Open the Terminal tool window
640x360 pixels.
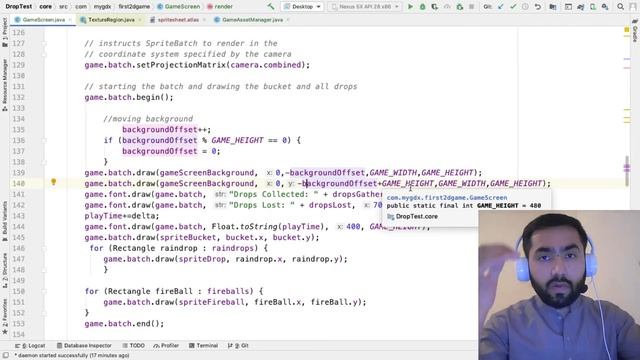(x=203, y=346)
